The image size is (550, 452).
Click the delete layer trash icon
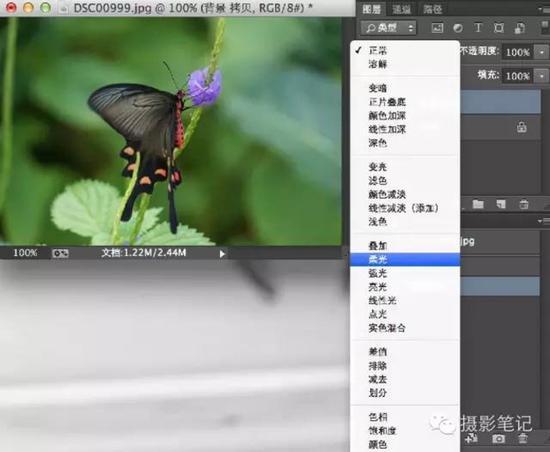coord(524,204)
